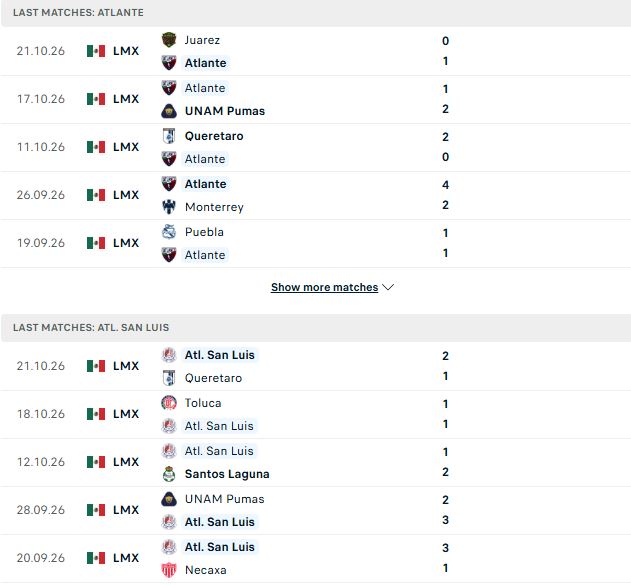Select the Last Matches: Atlante header
This screenshot has height=585, width=631.
coord(316,13)
